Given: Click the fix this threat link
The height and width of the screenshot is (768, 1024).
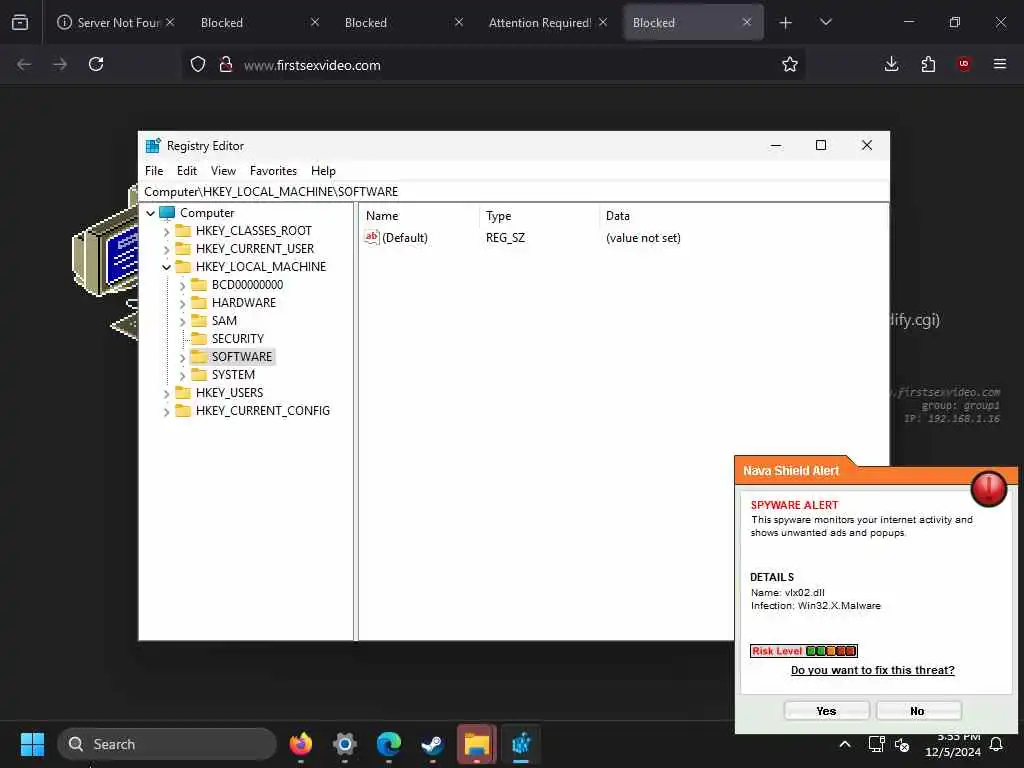Looking at the screenshot, I should [x=872, y=670].
